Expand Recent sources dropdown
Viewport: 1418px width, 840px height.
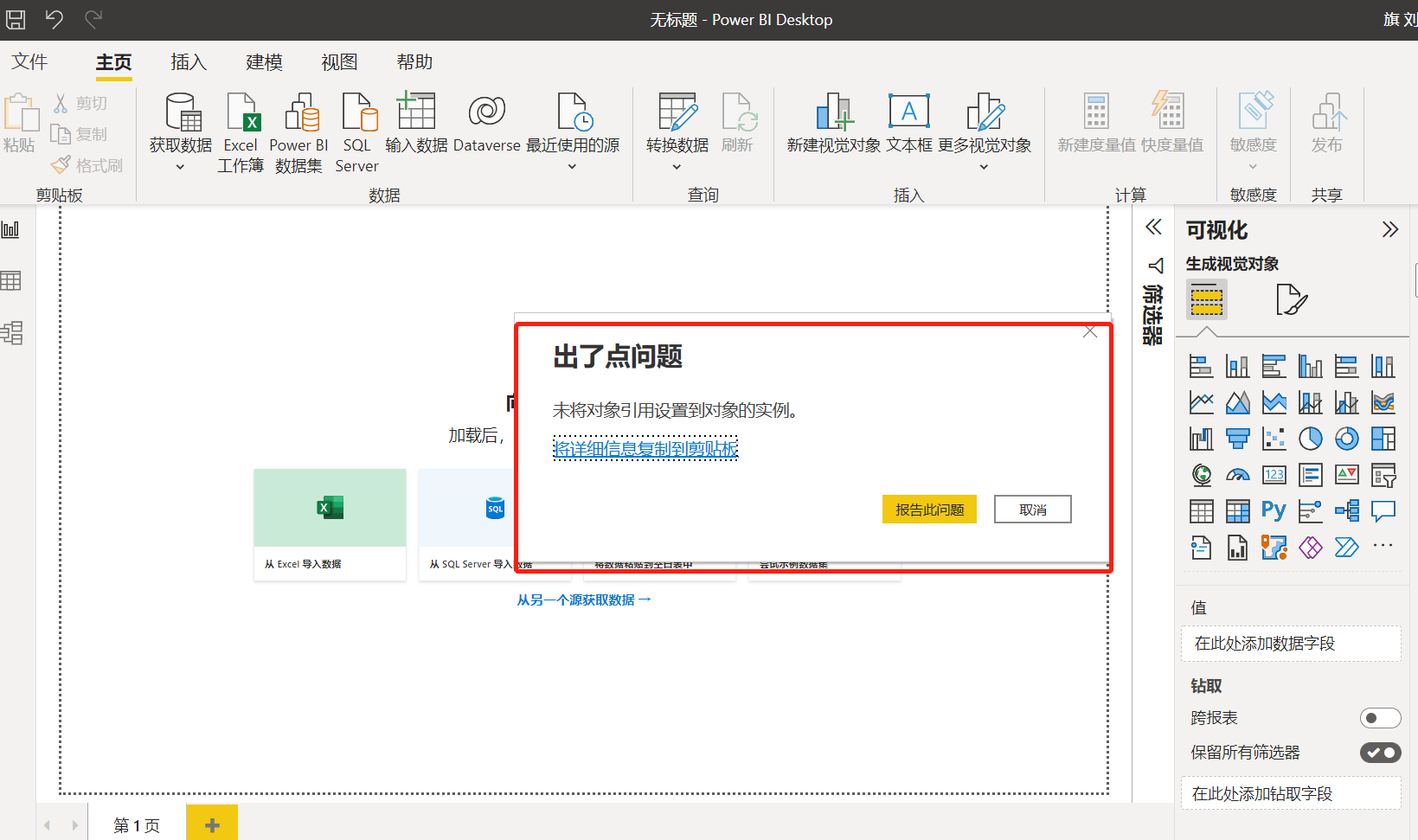tap(572, 167)
